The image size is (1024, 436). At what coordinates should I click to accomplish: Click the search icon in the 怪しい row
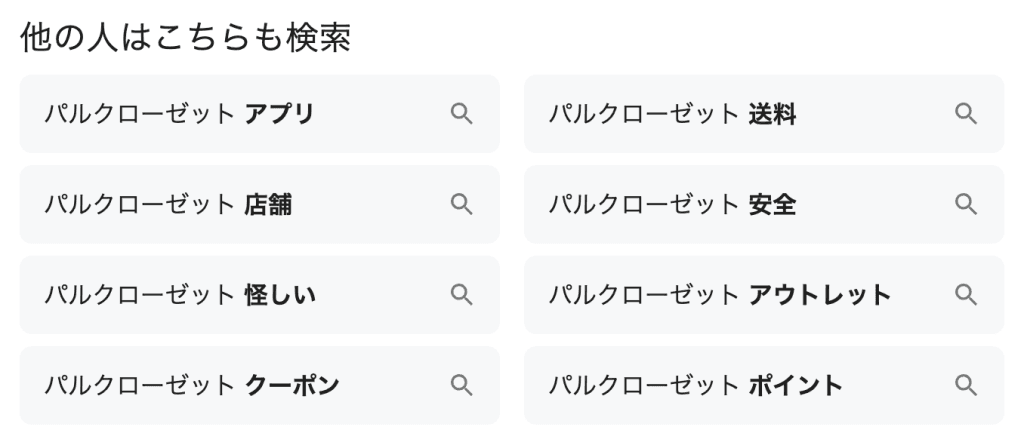[461, 294]
